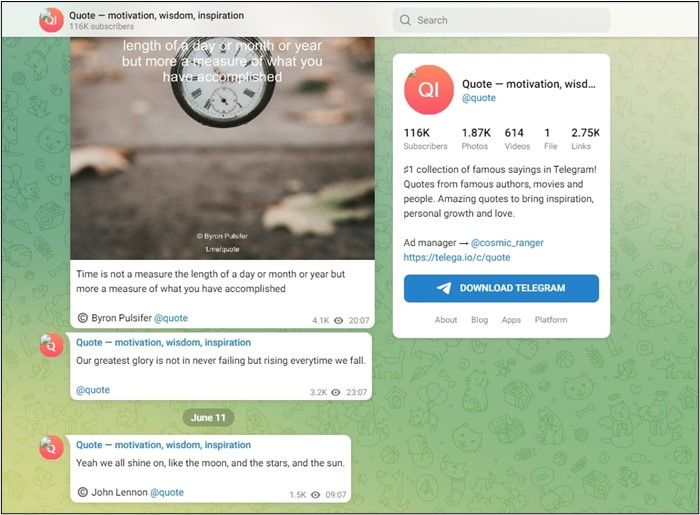The height and width of the screenshot is (515, 700).
Task: Open the pocket watch quote image
Action: click(x=222, y=148)
